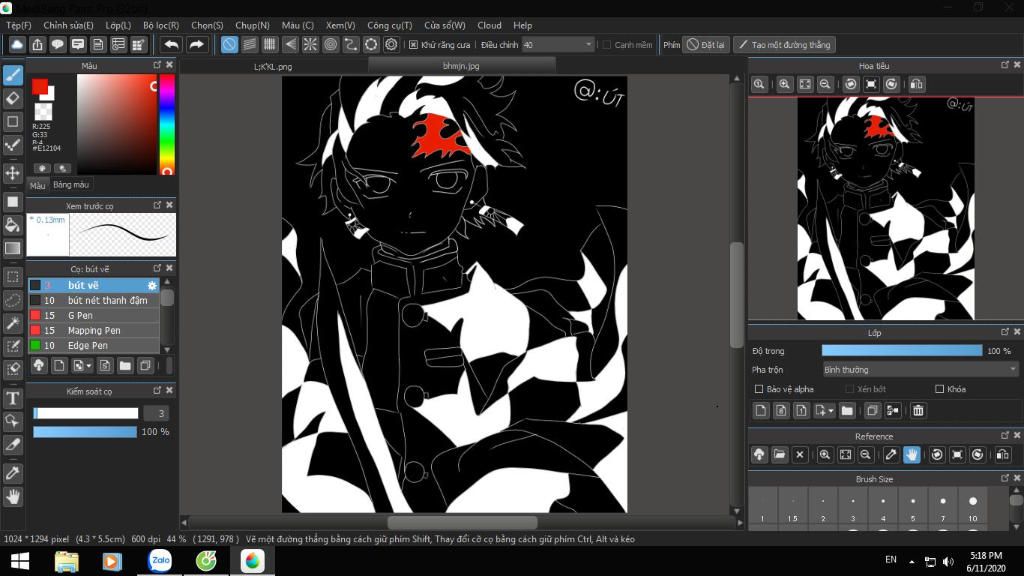This screenshot has width=1024, height=576.
Task: Click the transparent color swatch
Action: point(43,112)
